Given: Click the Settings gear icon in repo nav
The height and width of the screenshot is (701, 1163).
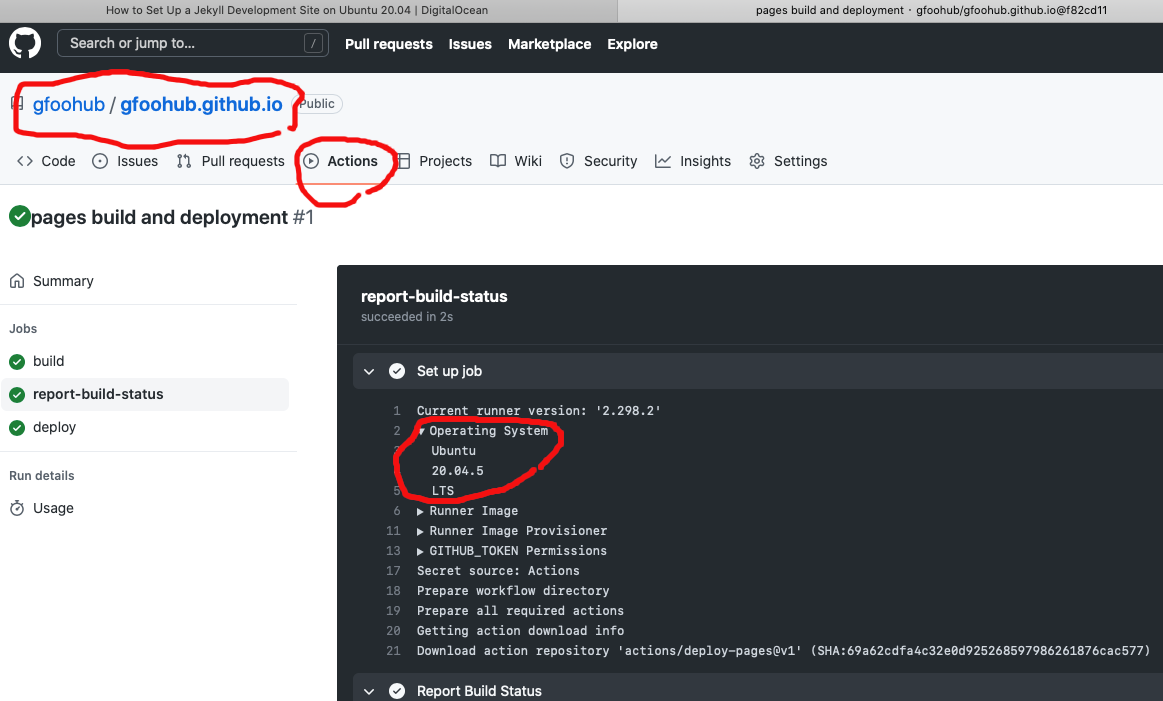Looking at the screenshot, I should click(x=757, y=161).
